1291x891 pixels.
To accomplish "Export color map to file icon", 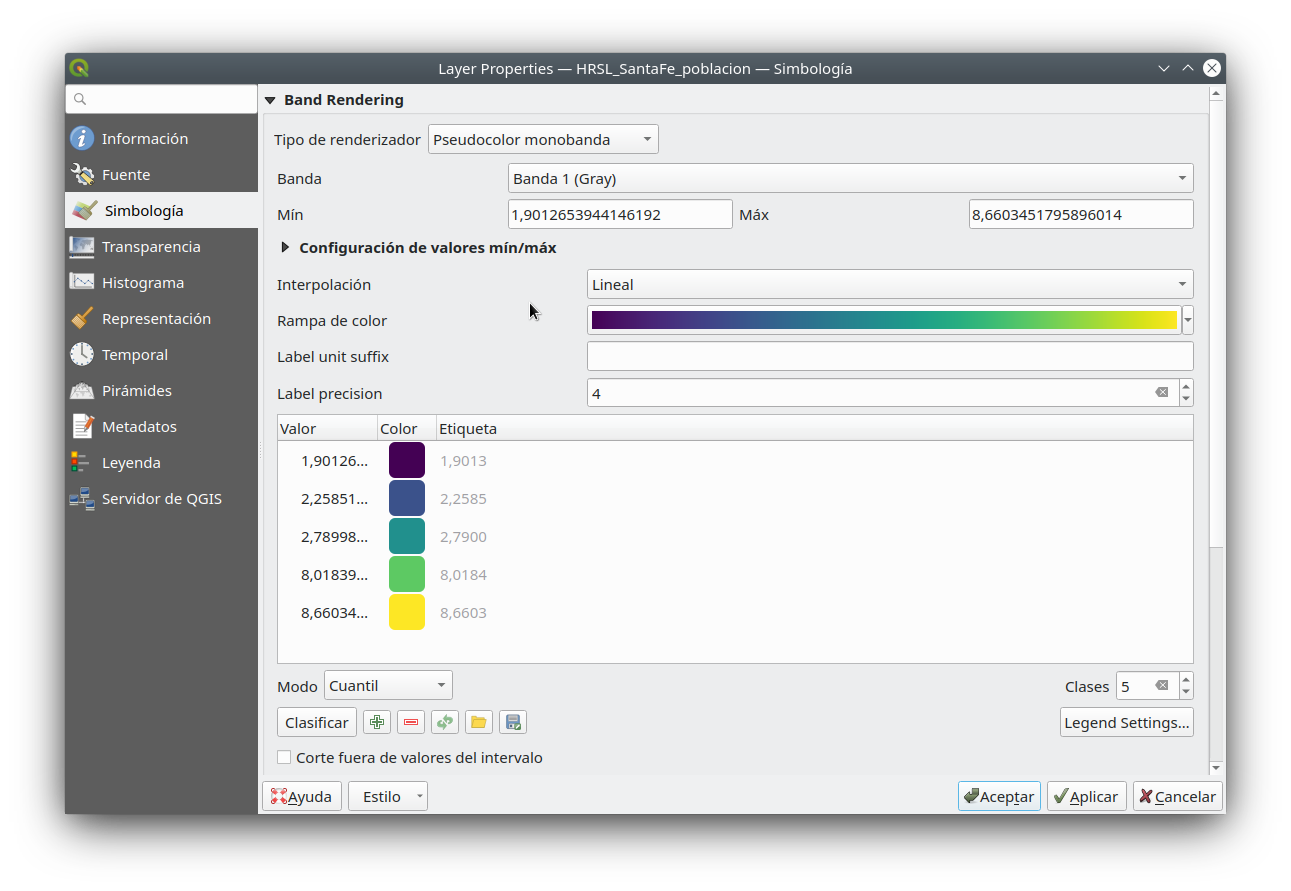I will pos(513,722).
